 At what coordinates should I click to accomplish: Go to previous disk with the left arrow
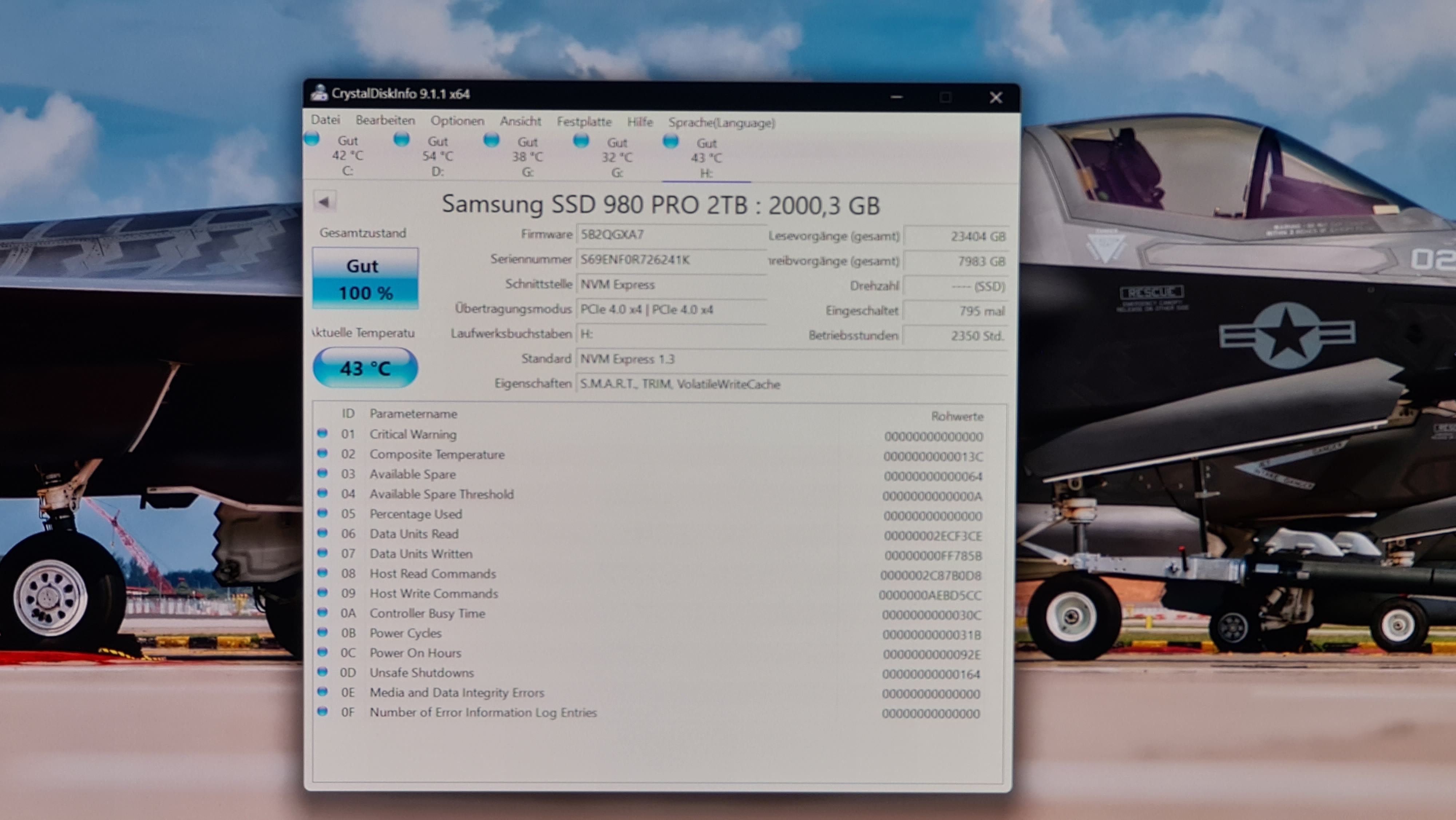(324, 201)
